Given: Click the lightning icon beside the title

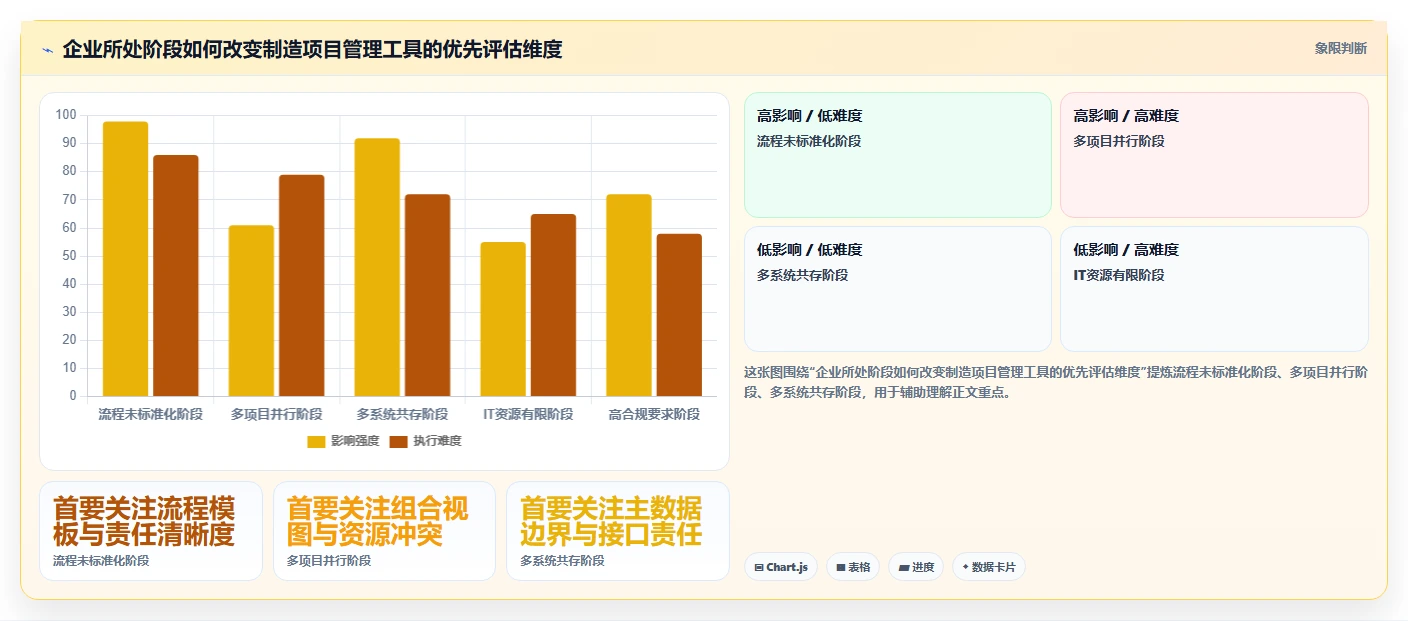Looking at the screenshot, I should (47, 50).
